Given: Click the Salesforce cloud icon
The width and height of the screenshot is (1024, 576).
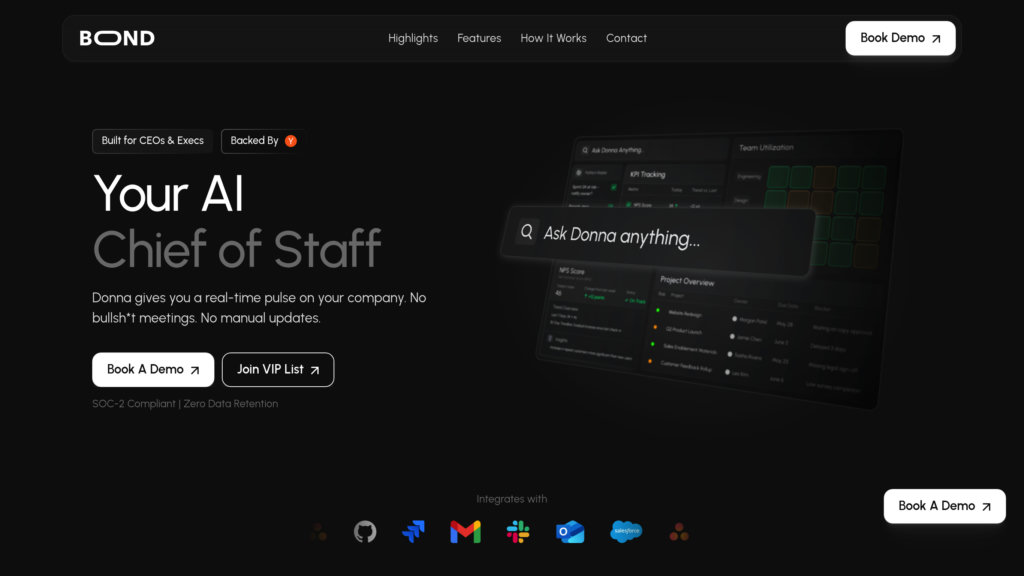Looking at the screenshot, I should [626, 531].
